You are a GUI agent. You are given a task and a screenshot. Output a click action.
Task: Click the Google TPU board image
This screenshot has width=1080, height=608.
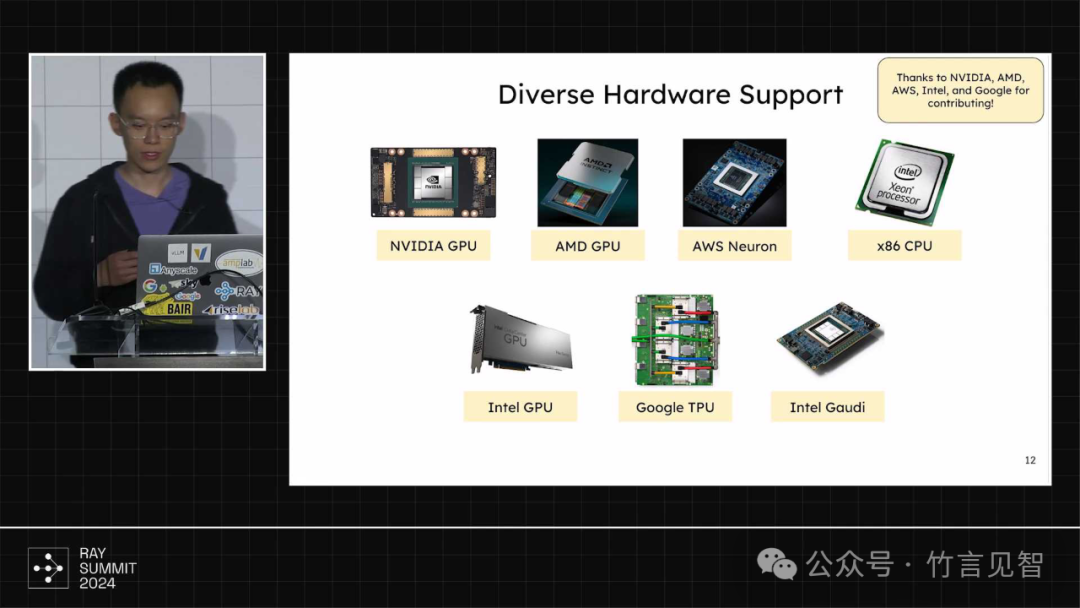click(675, 339)
